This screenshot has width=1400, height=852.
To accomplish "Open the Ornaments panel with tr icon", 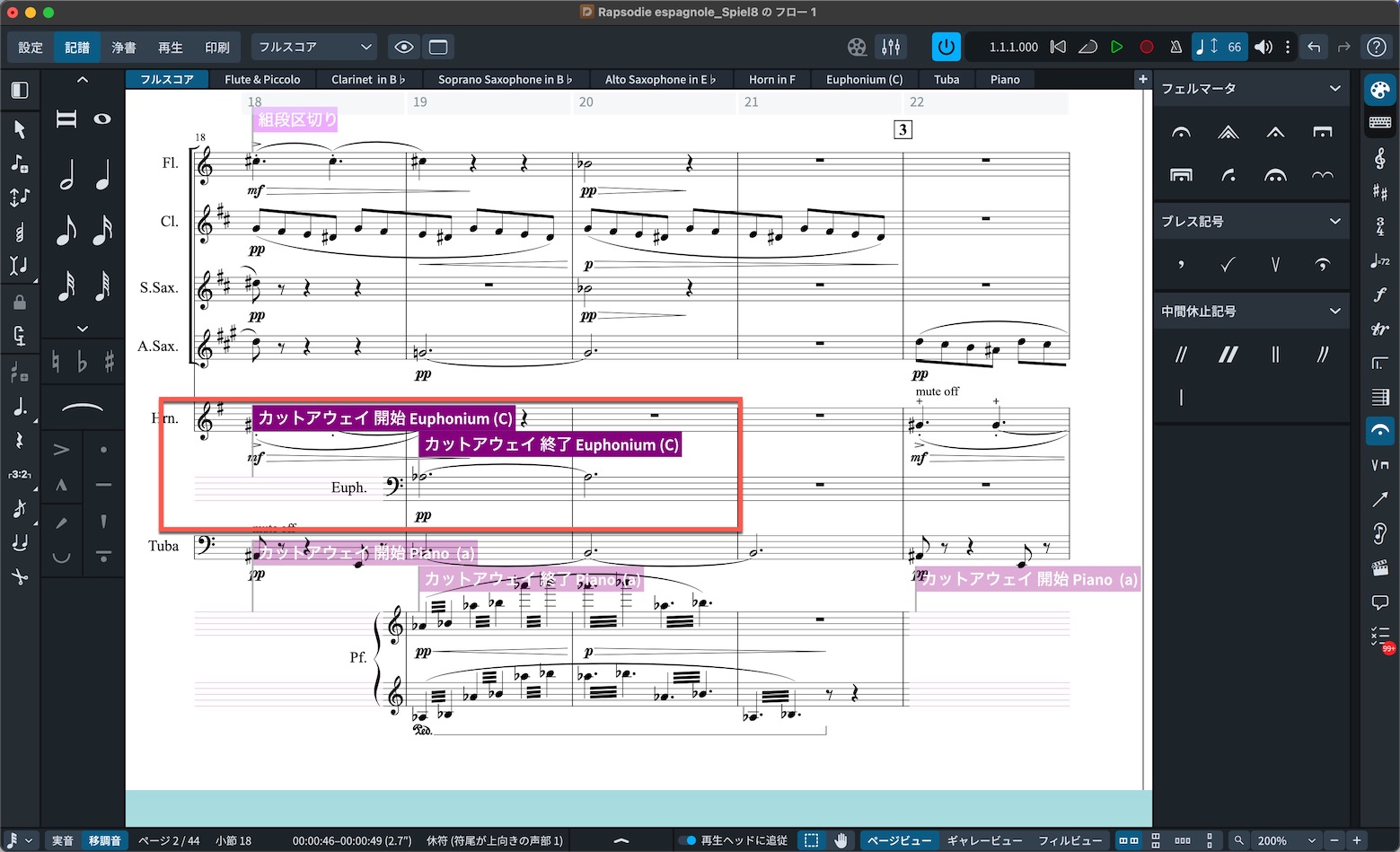I will [1379, 329].
